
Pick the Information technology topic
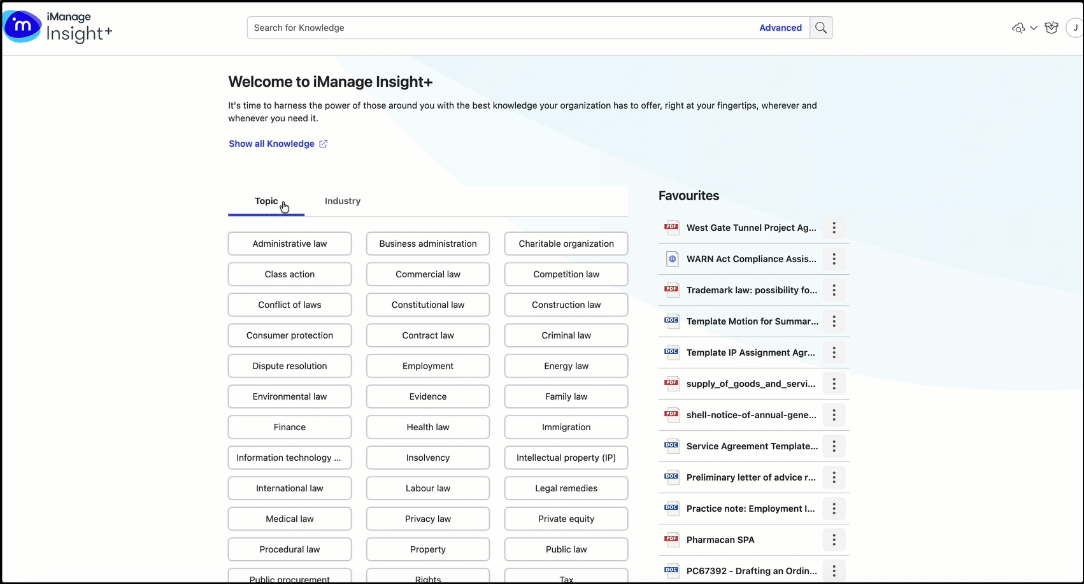point(290,458)
